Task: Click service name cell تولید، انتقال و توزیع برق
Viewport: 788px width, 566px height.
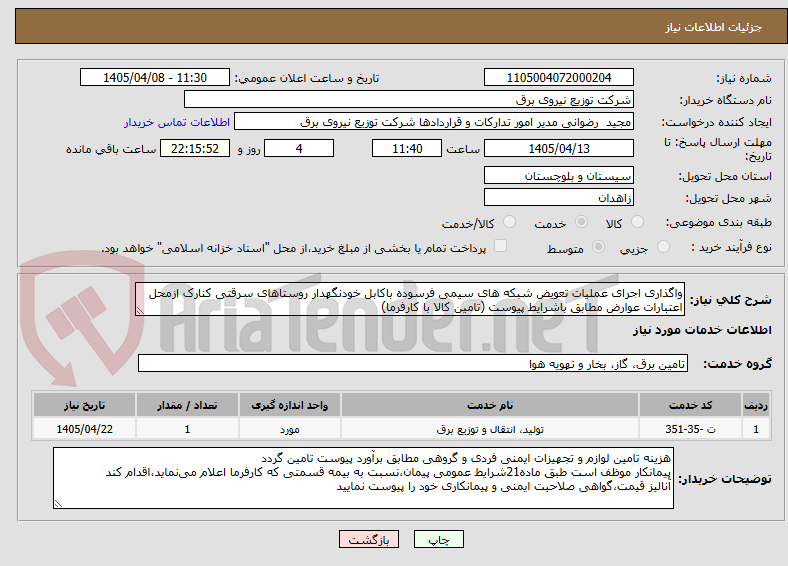Action: coord(490,429)
